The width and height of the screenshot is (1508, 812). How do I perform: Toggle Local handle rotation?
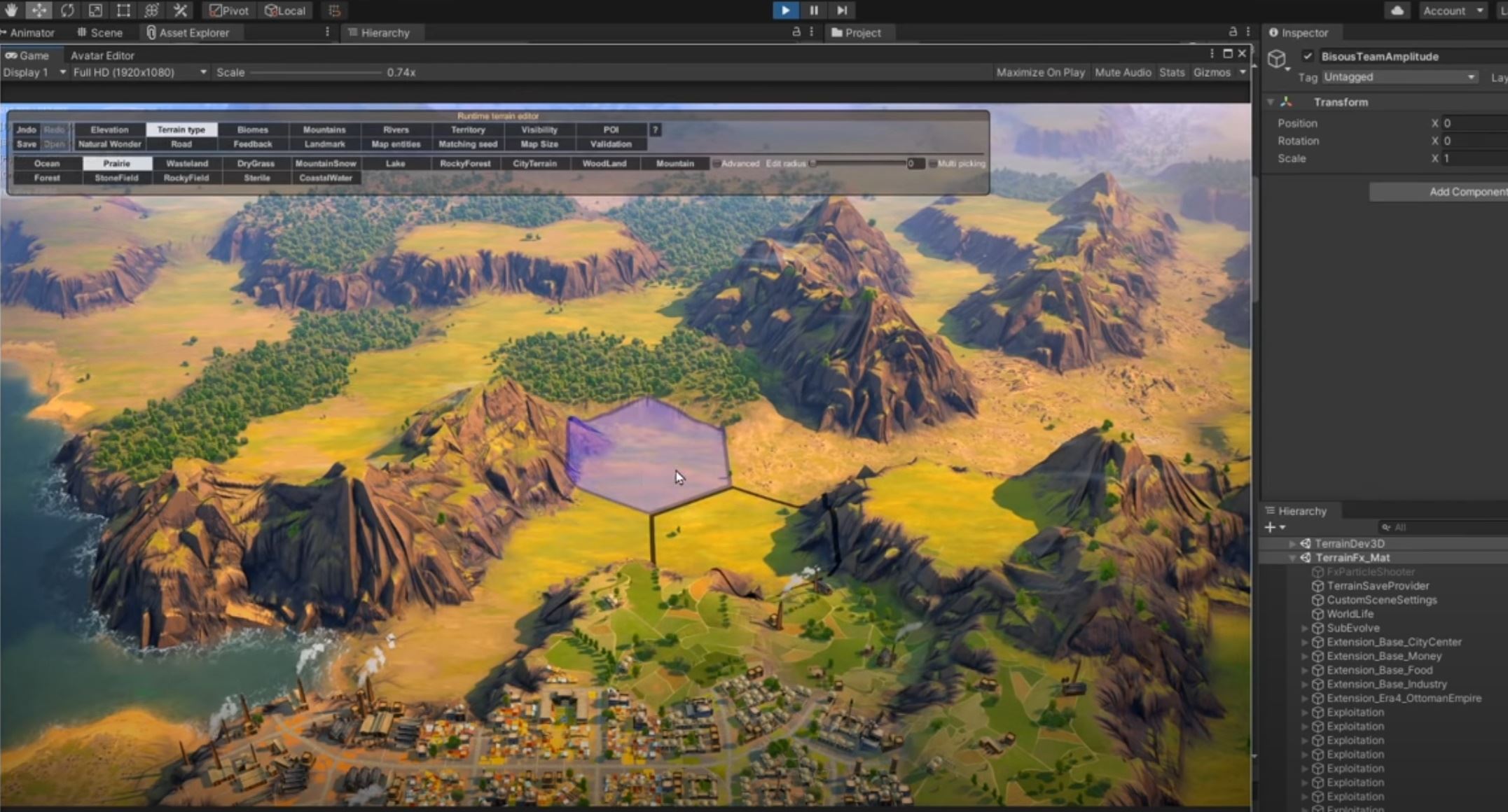tap(285, 10)
